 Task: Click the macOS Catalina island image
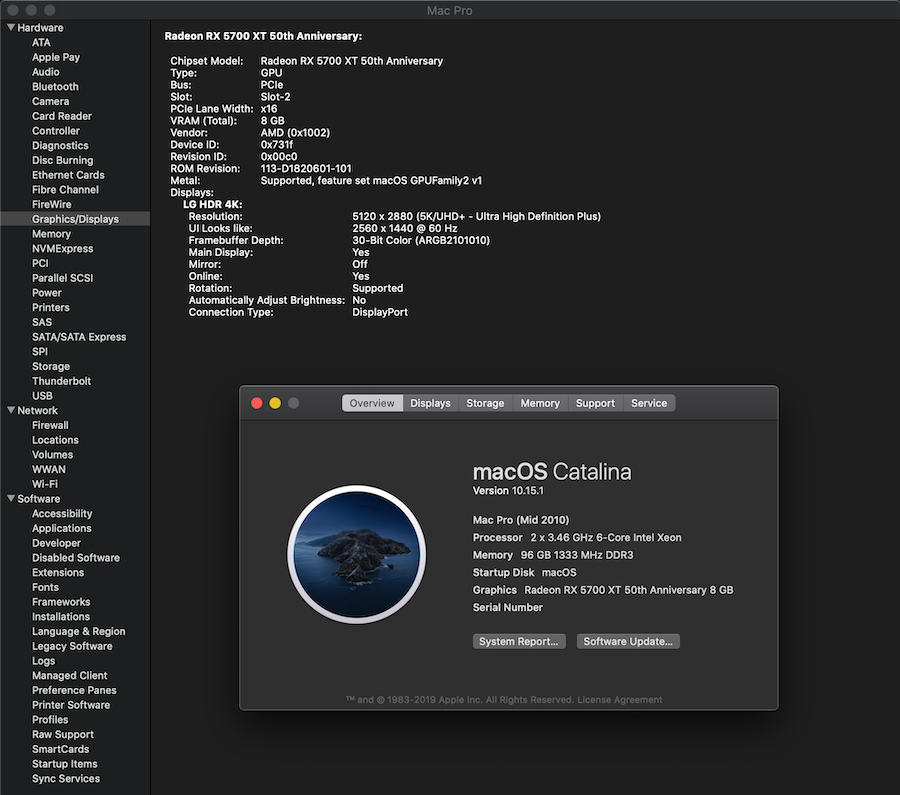[356, 554]
